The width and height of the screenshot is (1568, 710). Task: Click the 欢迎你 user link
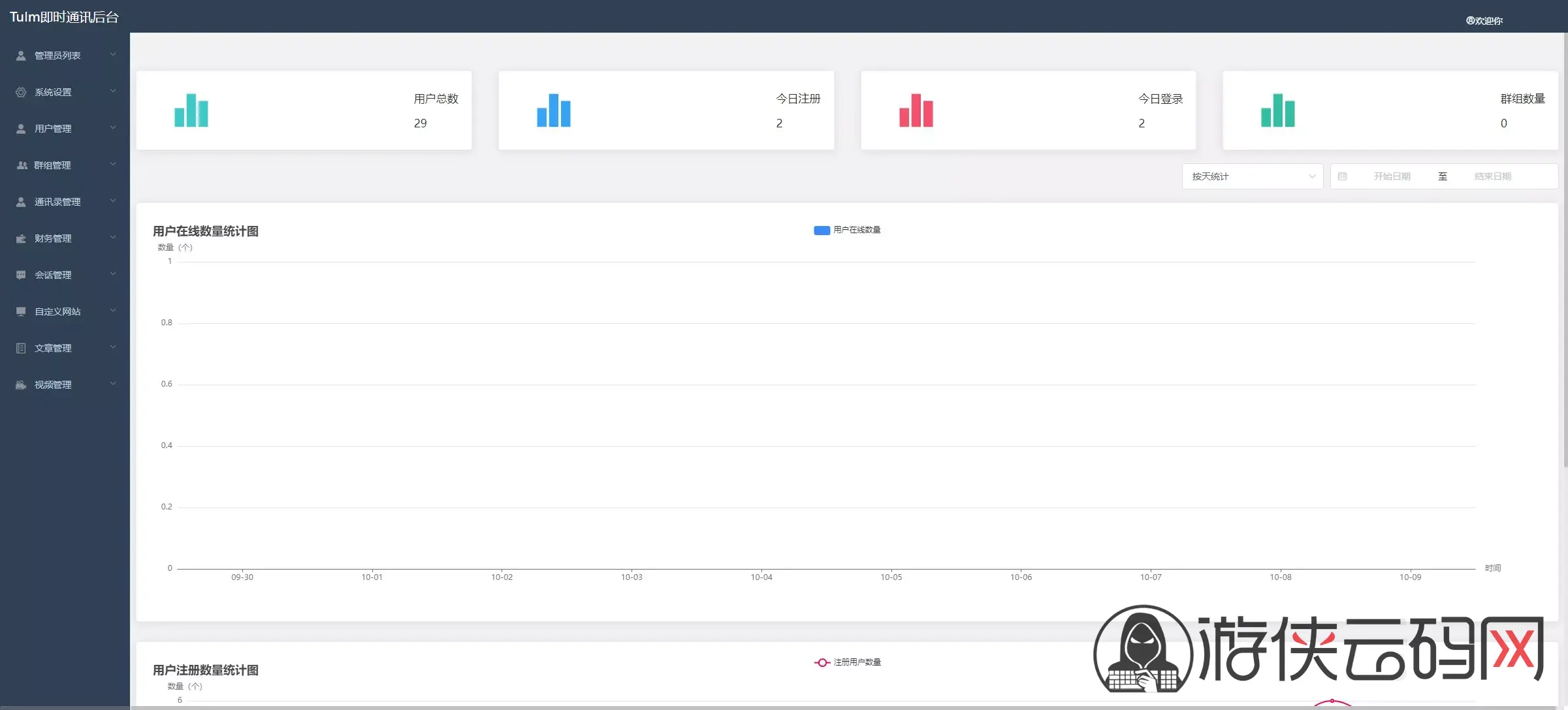pos(1484,20)
